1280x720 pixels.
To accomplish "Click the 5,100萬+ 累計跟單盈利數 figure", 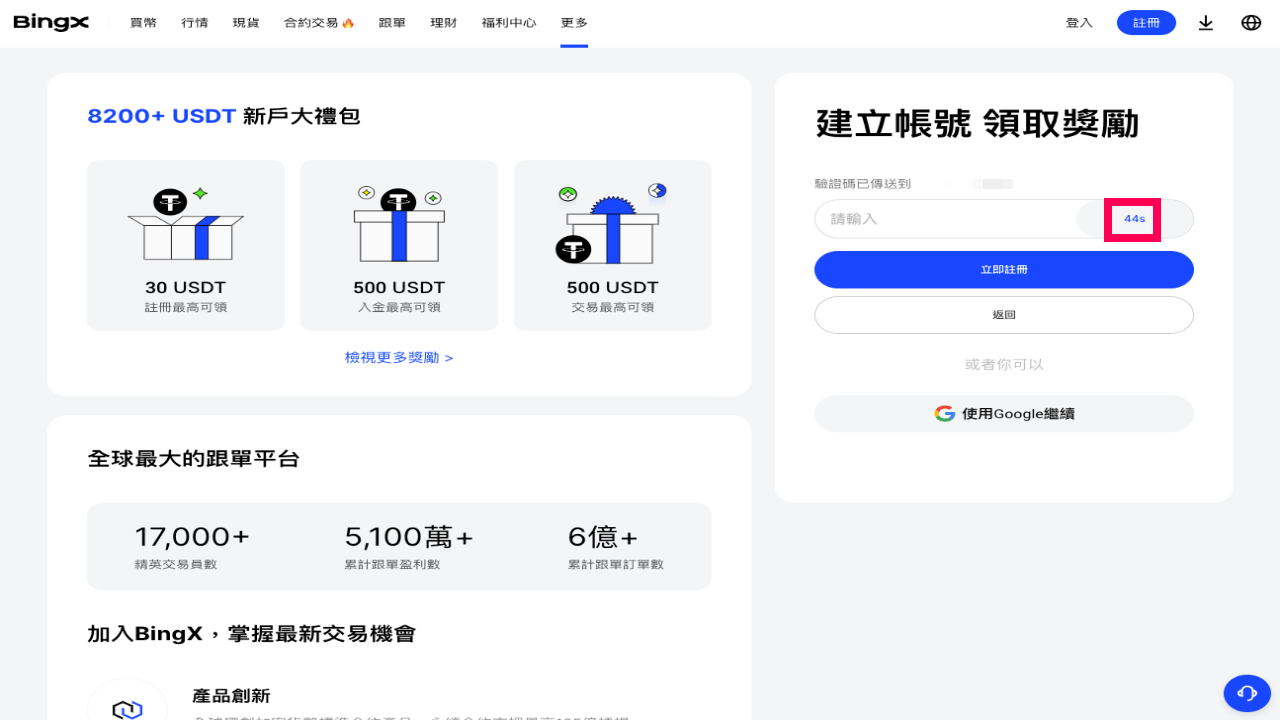I will click(x=409, y=547).
